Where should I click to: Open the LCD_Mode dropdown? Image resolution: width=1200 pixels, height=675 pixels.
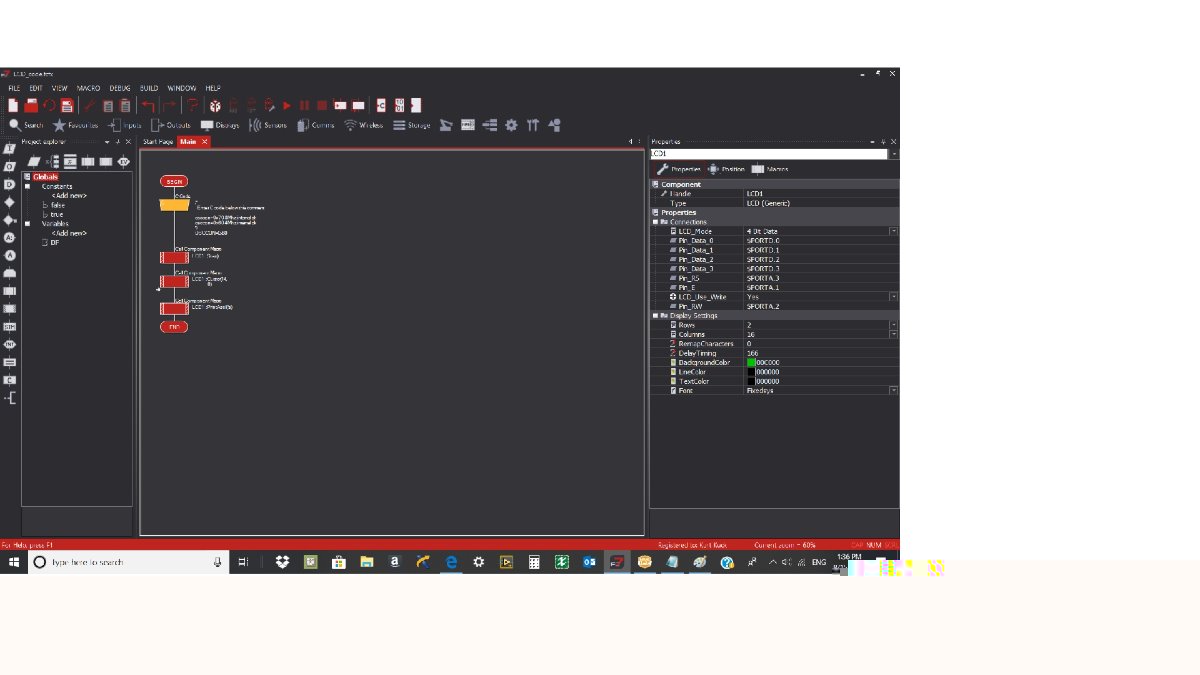[894, 231]
